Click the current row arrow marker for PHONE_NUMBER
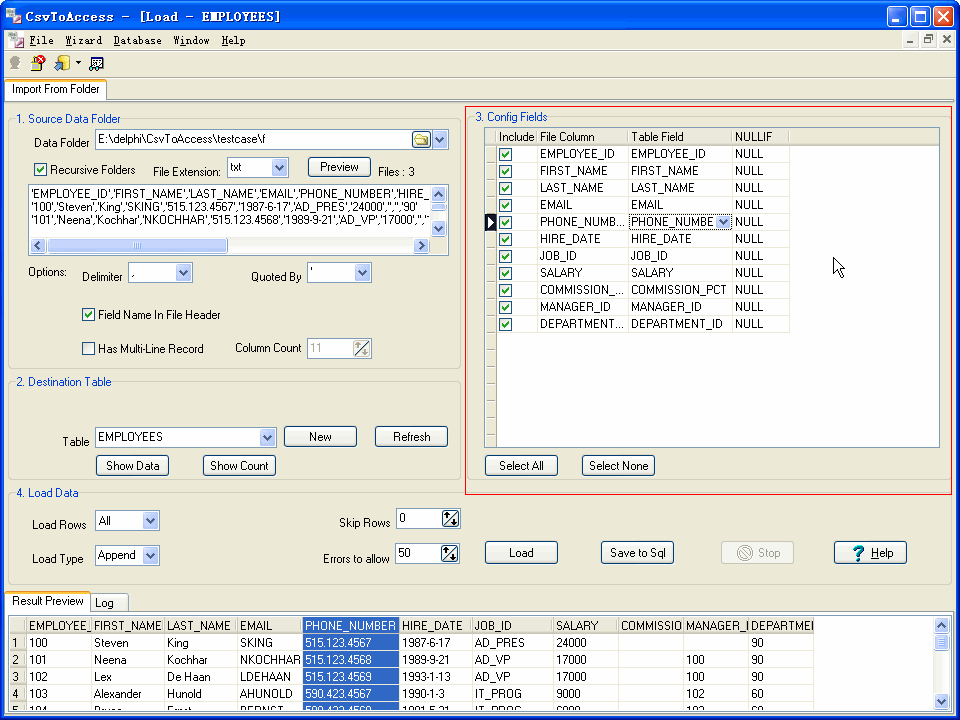Screen dimensions: 960x720 (490, 222)
